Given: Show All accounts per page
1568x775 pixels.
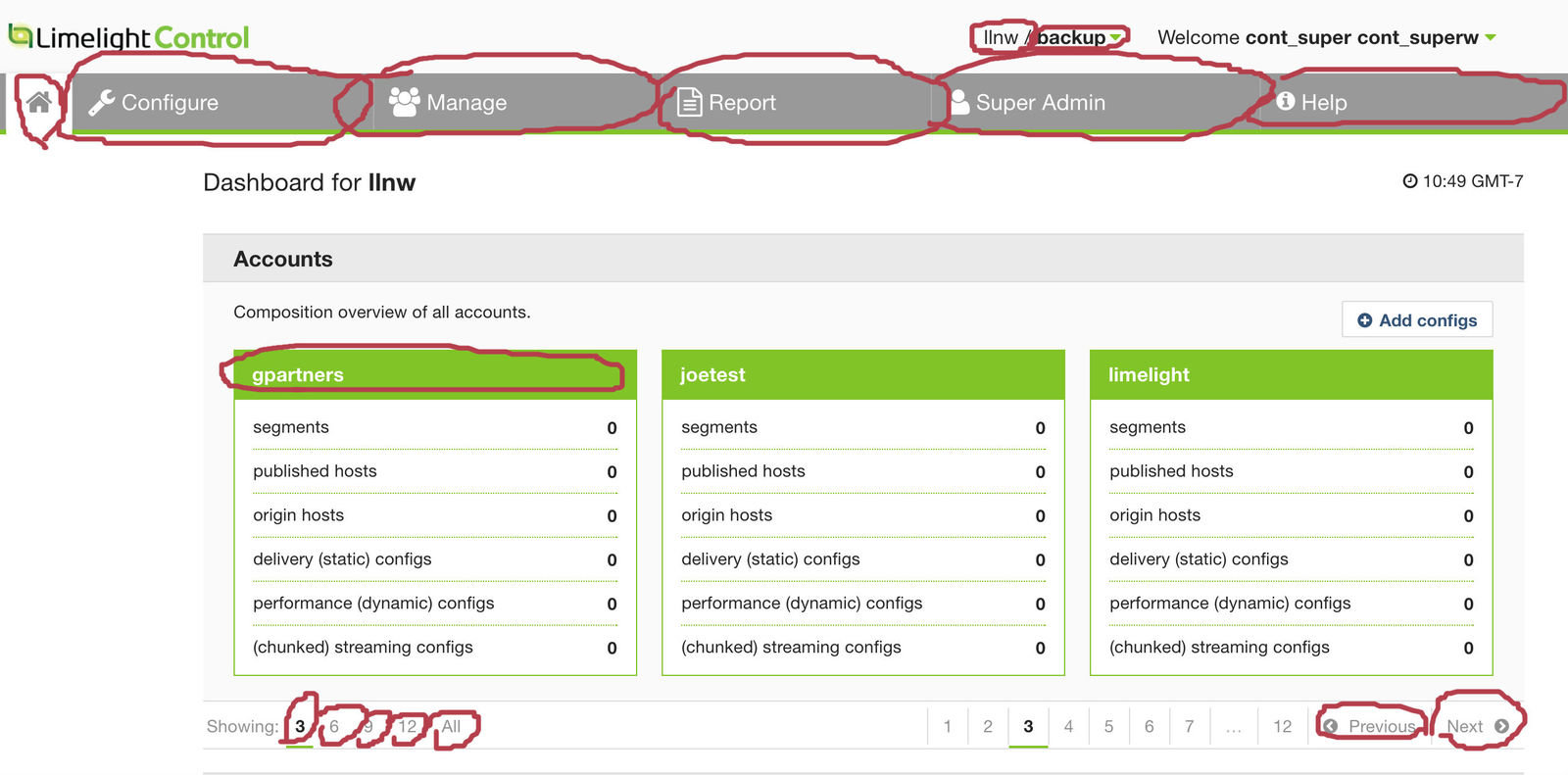Looking at the screenshot, I should (x=451, y=726).
